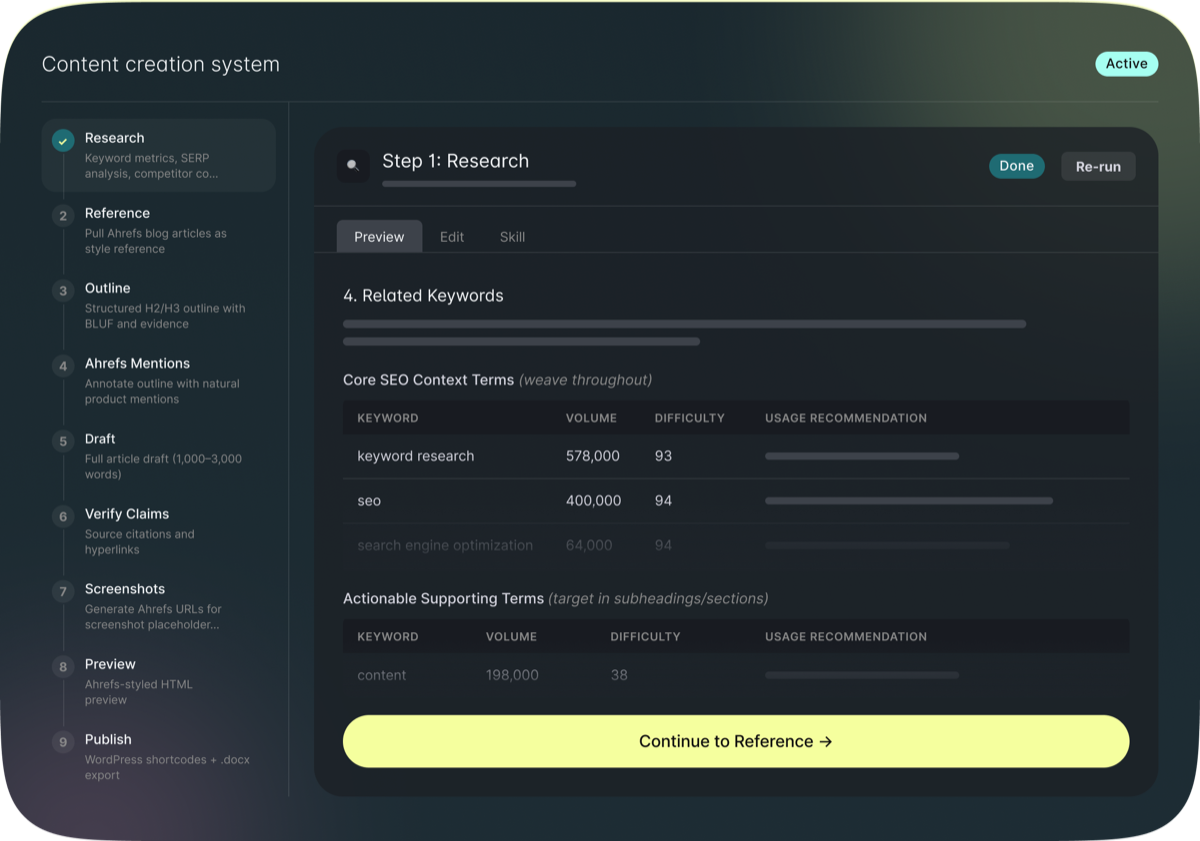This screenshot has width=1200, height=841.
Task: Click the progress bar under Step 1: Research
Action: pos(479,184)
